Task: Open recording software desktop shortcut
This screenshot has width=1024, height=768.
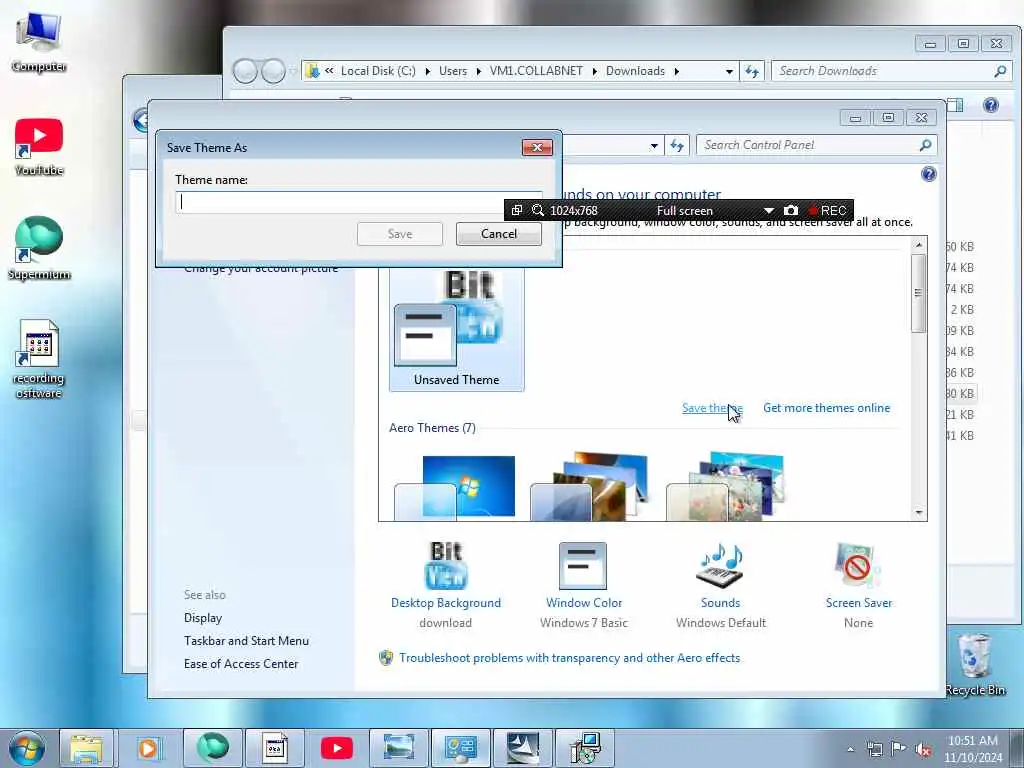Action: [39, 359]
